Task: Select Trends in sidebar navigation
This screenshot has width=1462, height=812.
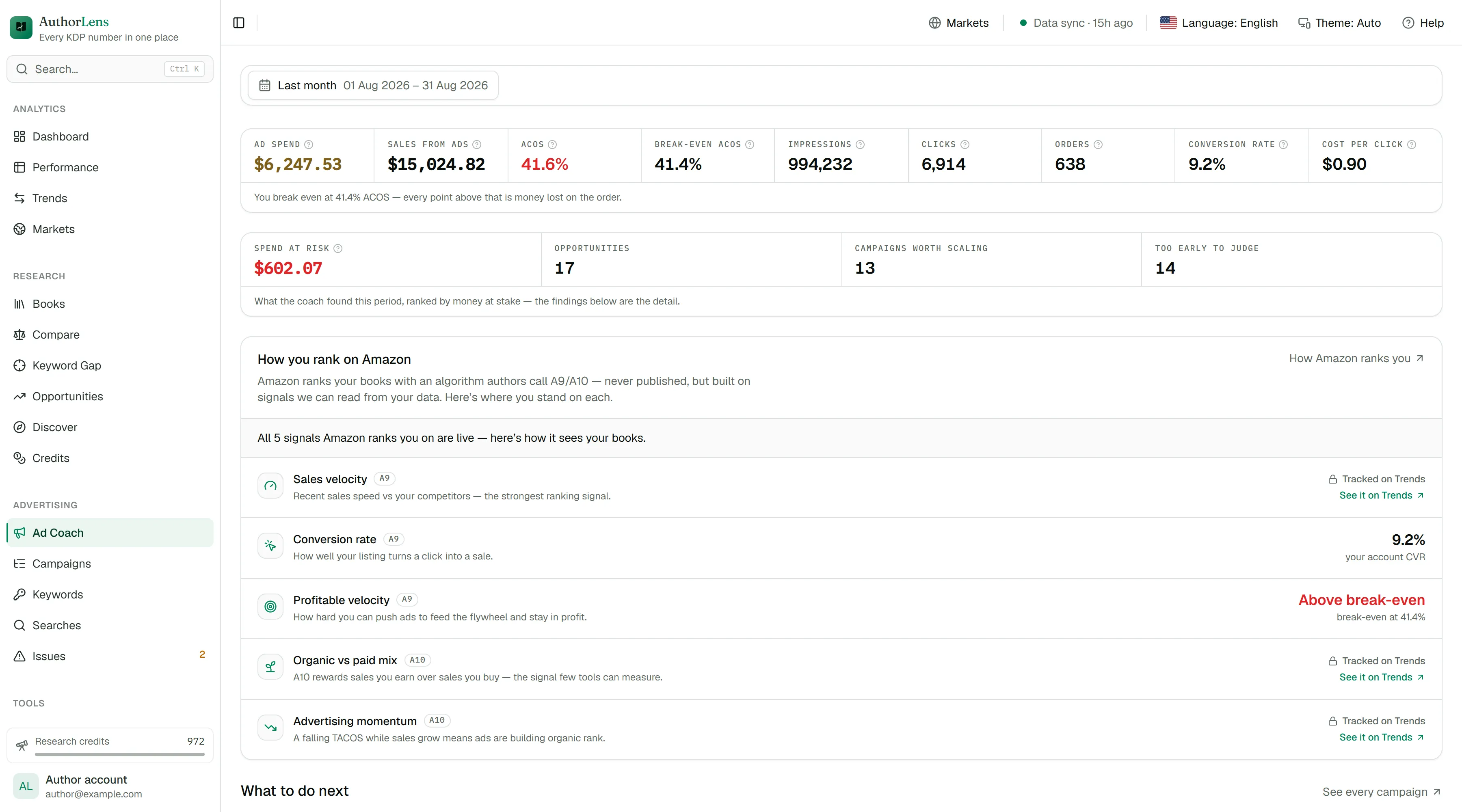Action: pyautogui.click(x=110, y=198)
